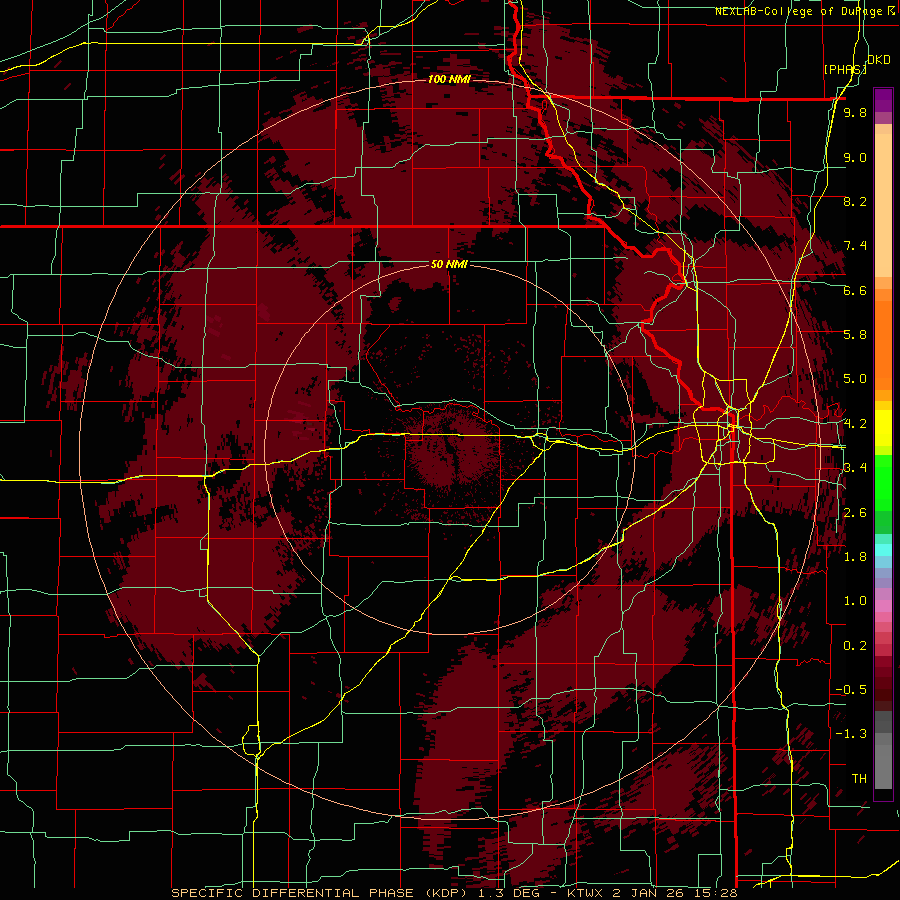Pick the purple segment atop the color bar
The image size is (900, 900).
pyautogui.click(x=883, y=100)
